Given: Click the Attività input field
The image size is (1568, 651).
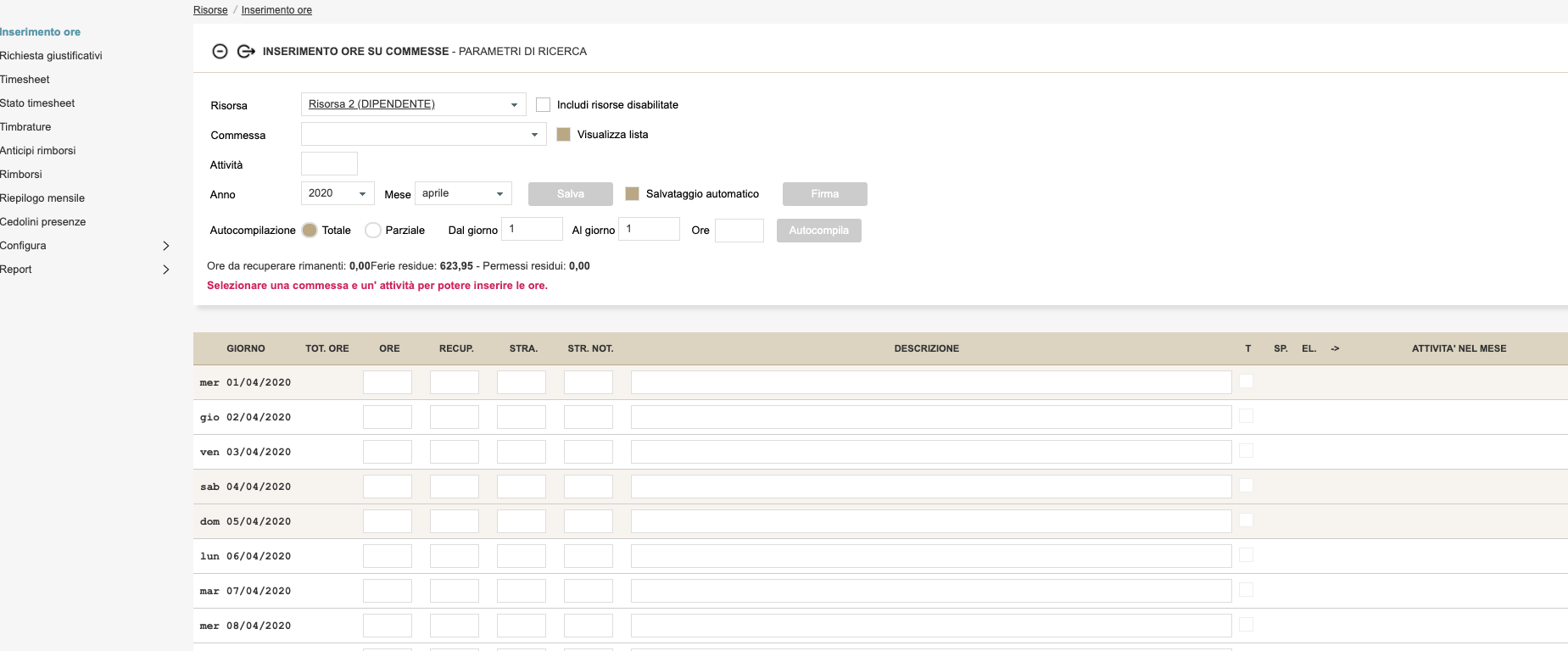Looking at the screenshot, I should (329, 164).
